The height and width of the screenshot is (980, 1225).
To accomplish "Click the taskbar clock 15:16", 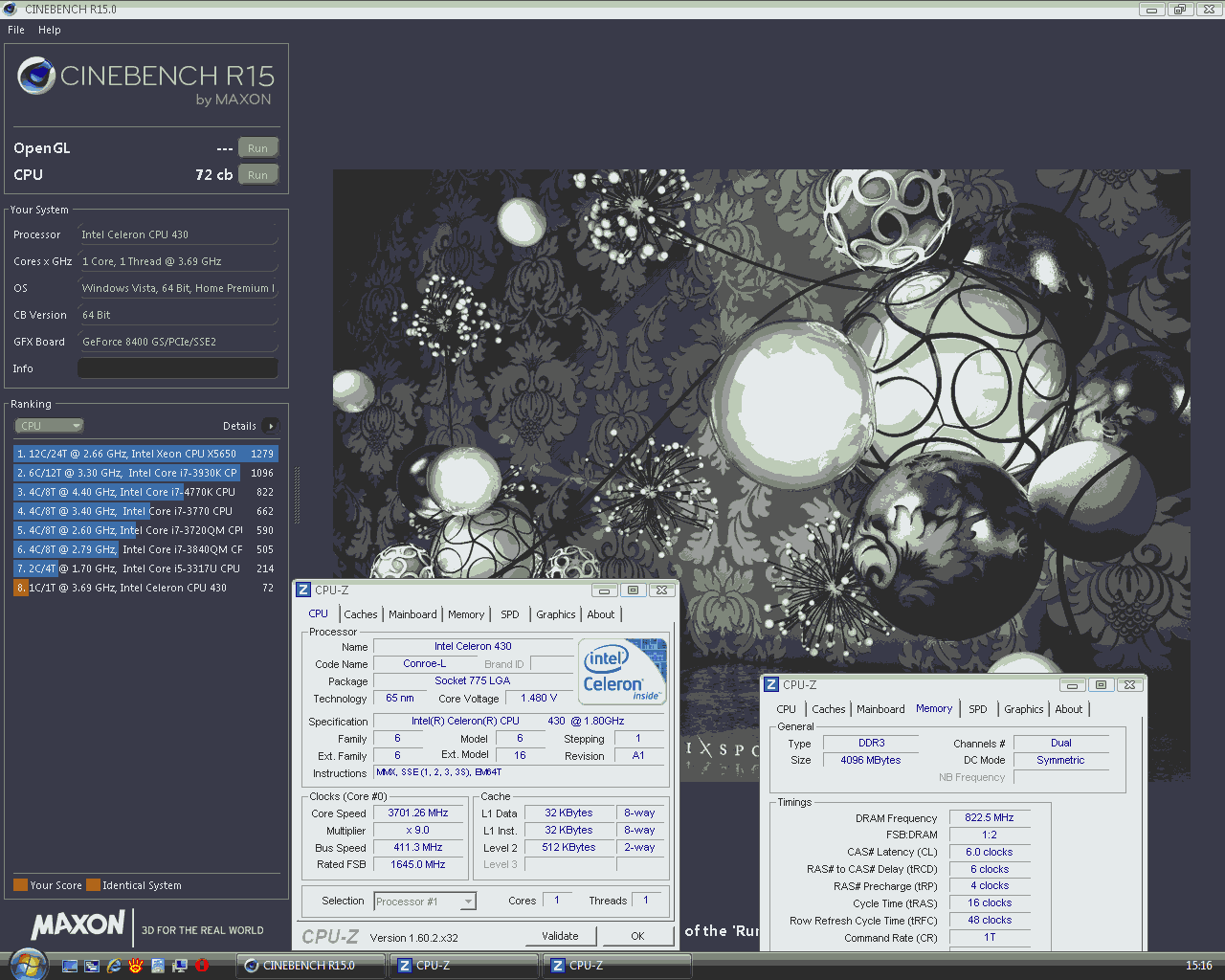I will 1198,966.
